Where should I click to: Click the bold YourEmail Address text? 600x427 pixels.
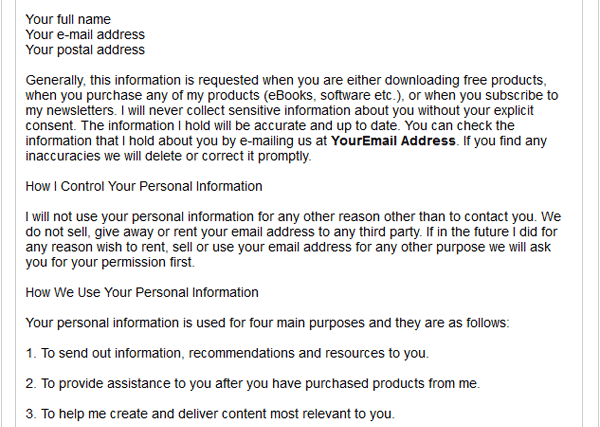tap(393, 141)
